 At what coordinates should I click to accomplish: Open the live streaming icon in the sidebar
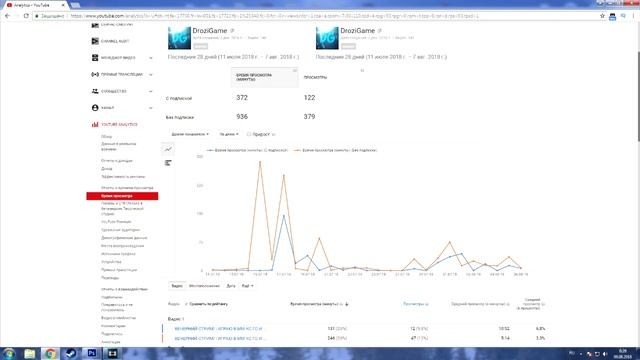tap(95, 75)
